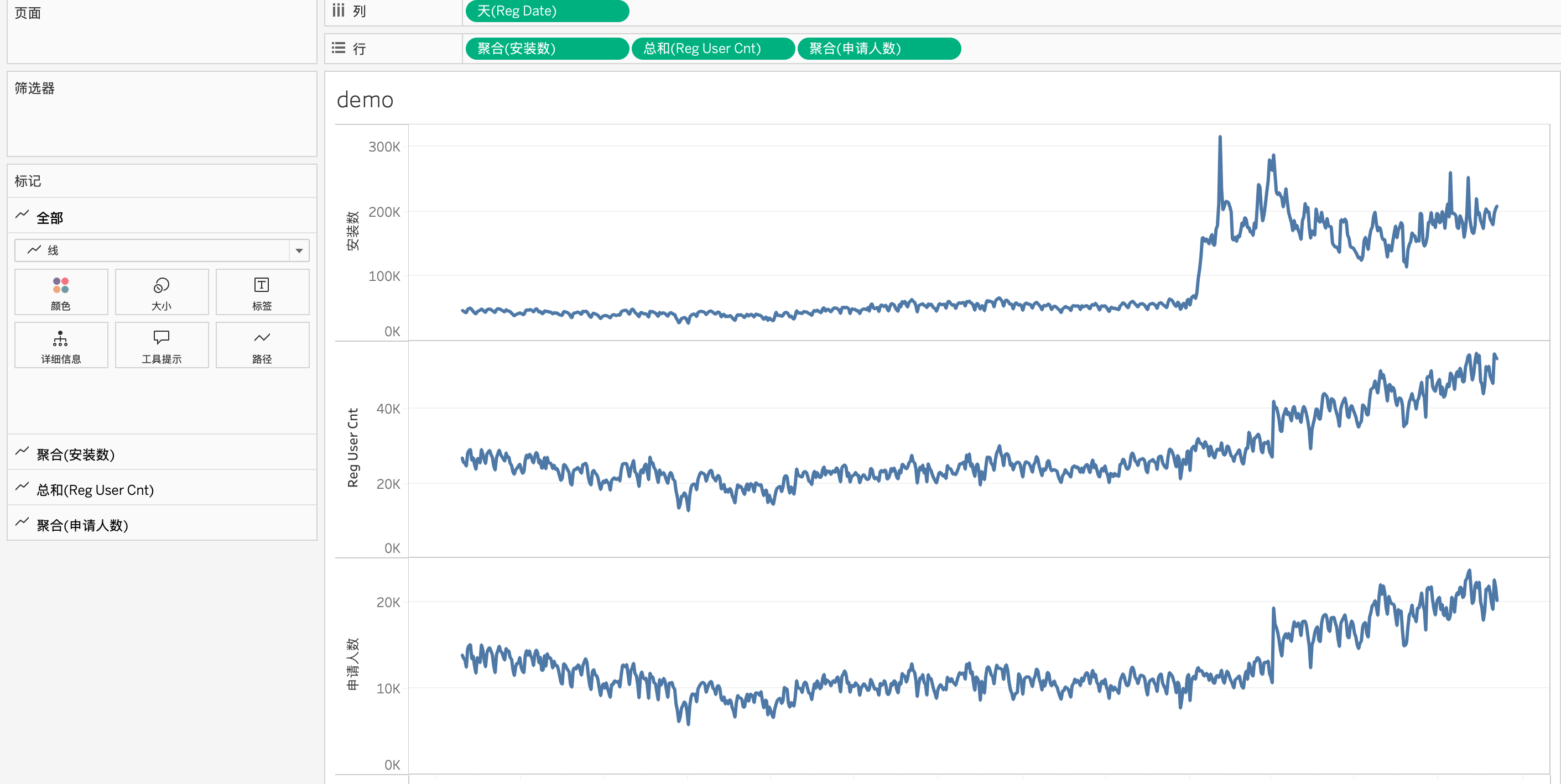Click the rows shelf icon 行

339,49
